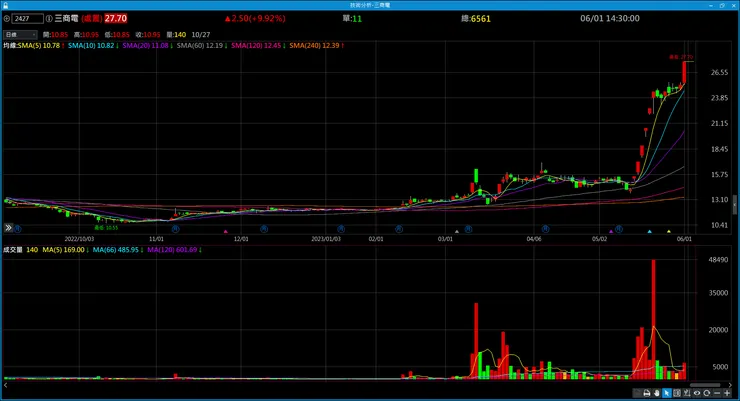
Task: Click the yellow triangle event marker
Action: pyautogui.click(x=669, y=232)
